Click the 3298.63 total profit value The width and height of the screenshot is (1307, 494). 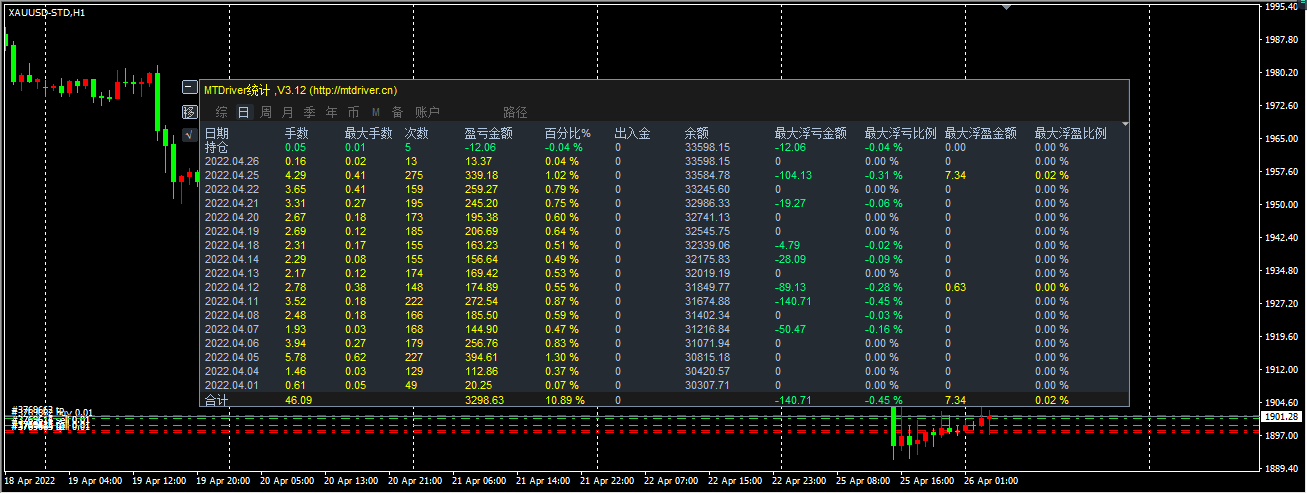[x=484, y=400]
